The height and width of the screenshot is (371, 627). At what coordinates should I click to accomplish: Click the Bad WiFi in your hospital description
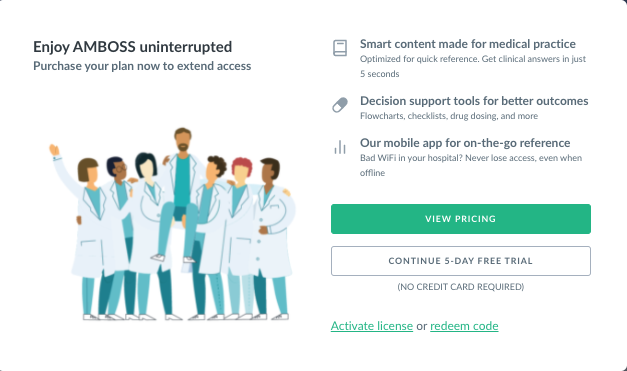click(471, 165)
